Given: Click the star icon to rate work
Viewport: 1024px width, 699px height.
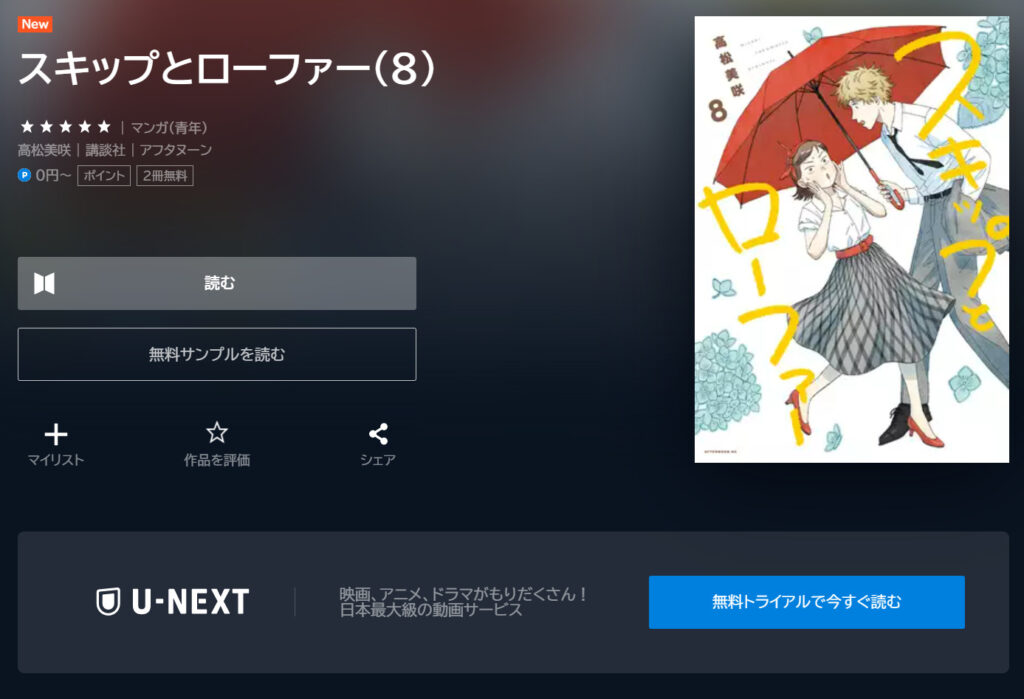Looking at the screenshot, I should click(217, 432).
